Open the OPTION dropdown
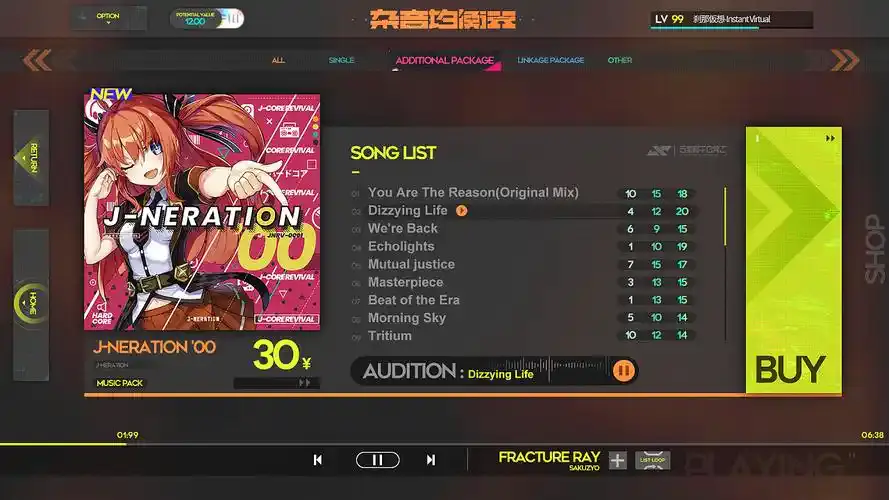Image resolution: width=889 pixels, height=500 pixels. 108,19
